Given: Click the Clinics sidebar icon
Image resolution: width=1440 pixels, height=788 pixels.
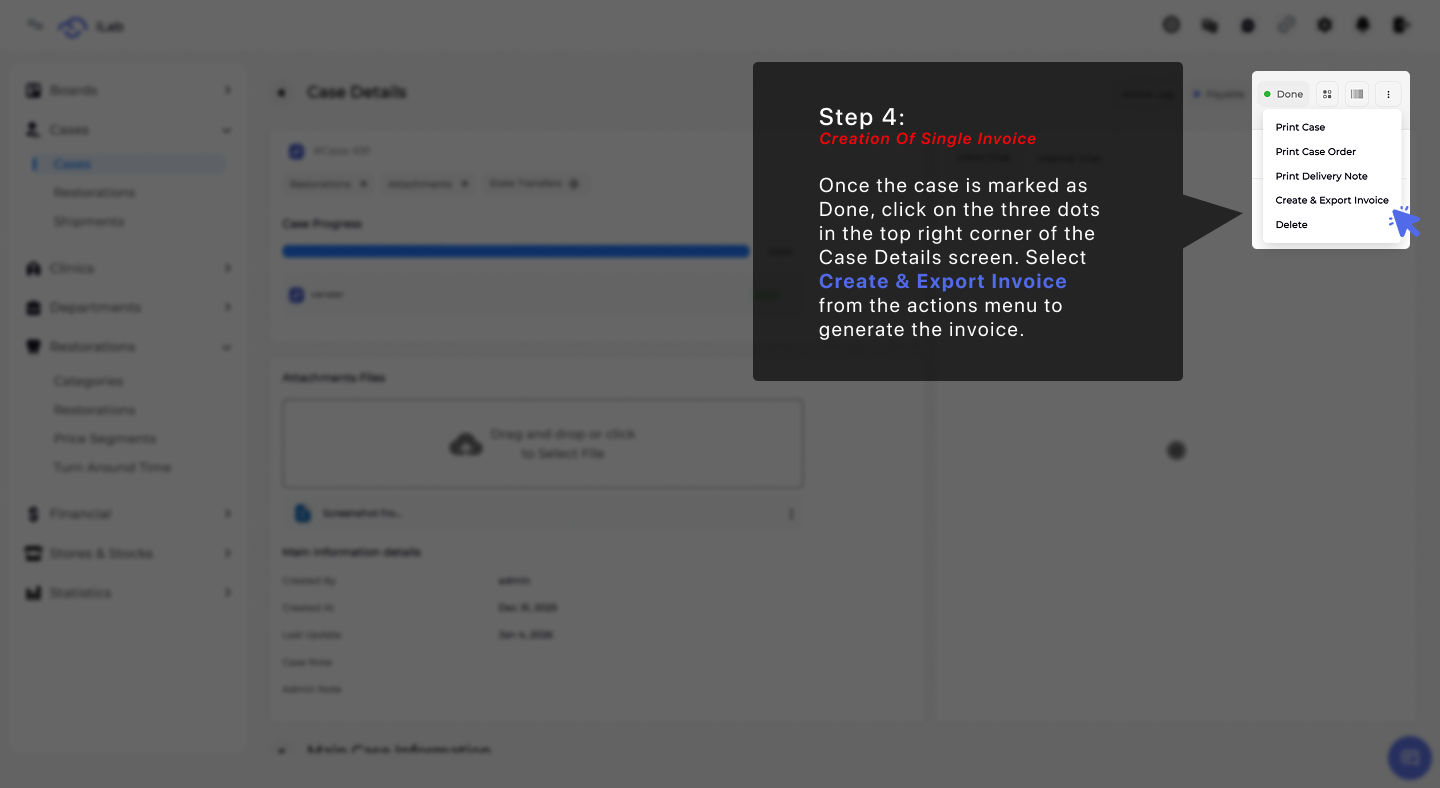Looking at the screenshot, I should (x=33, y=268).
